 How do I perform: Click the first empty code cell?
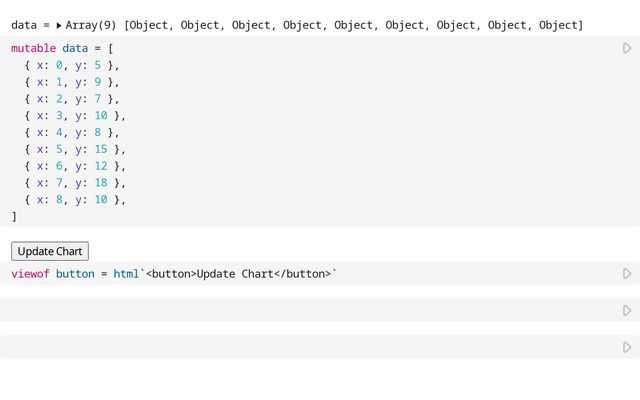pos(300,311)
